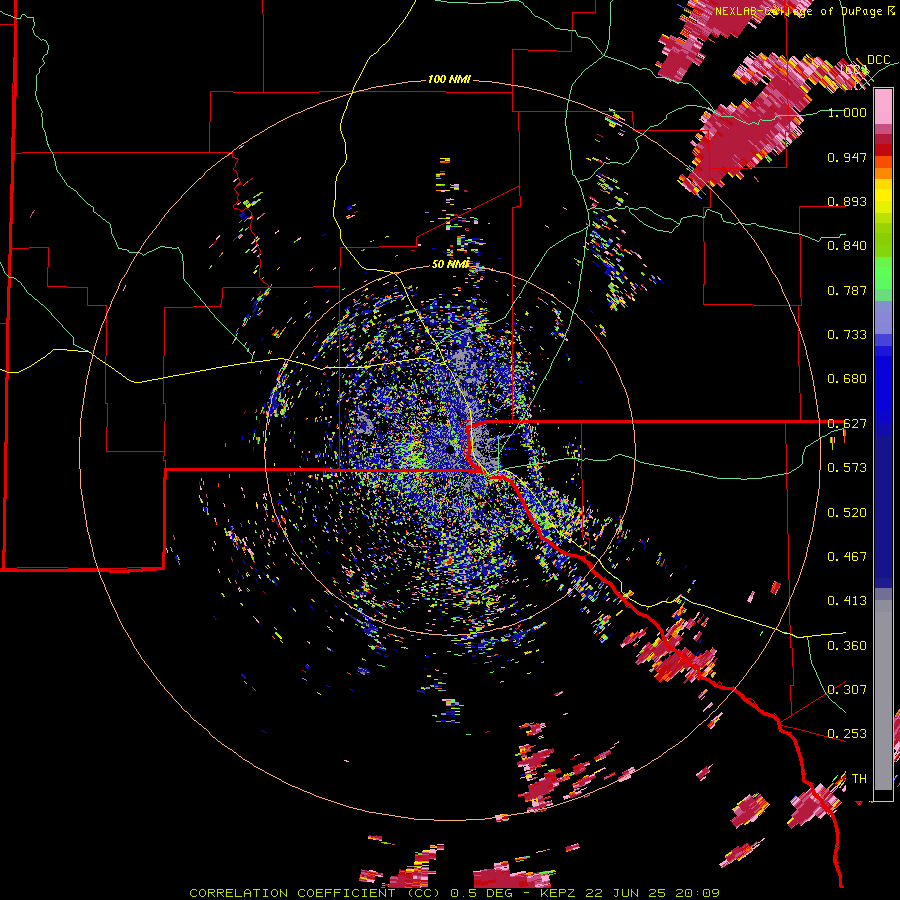The width and height of the screenshot is (900, 900).
Task: Click the TH threshold label on the scale
Action: click(859, 779)
